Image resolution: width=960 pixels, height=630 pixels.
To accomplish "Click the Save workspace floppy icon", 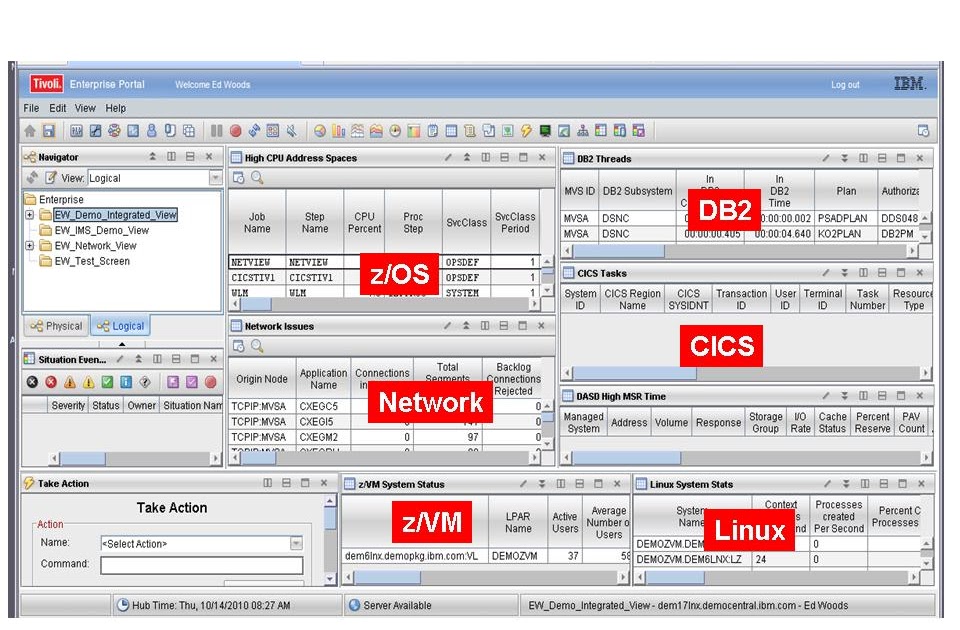I will tap(48, 131).
